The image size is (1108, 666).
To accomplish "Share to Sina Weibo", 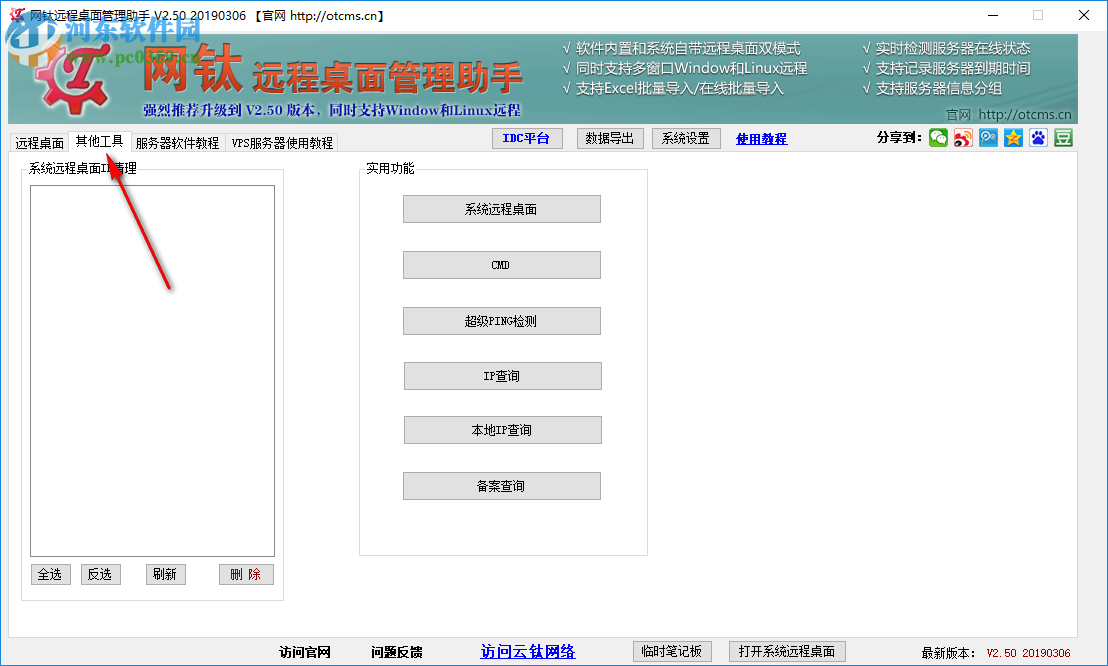I will (x=963, y=137).
